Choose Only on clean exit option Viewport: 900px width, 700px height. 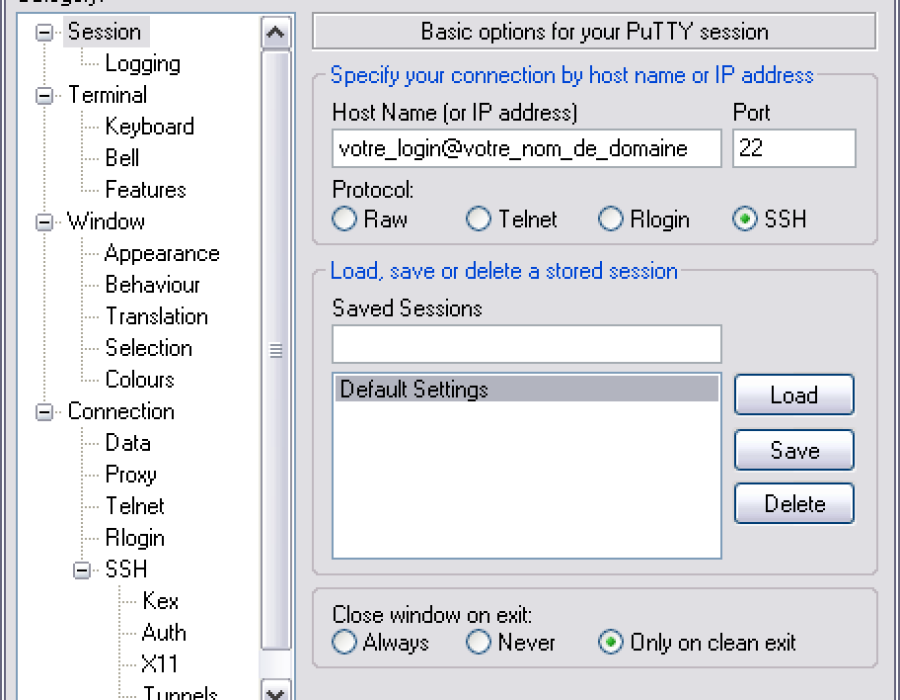click(611, 643)
